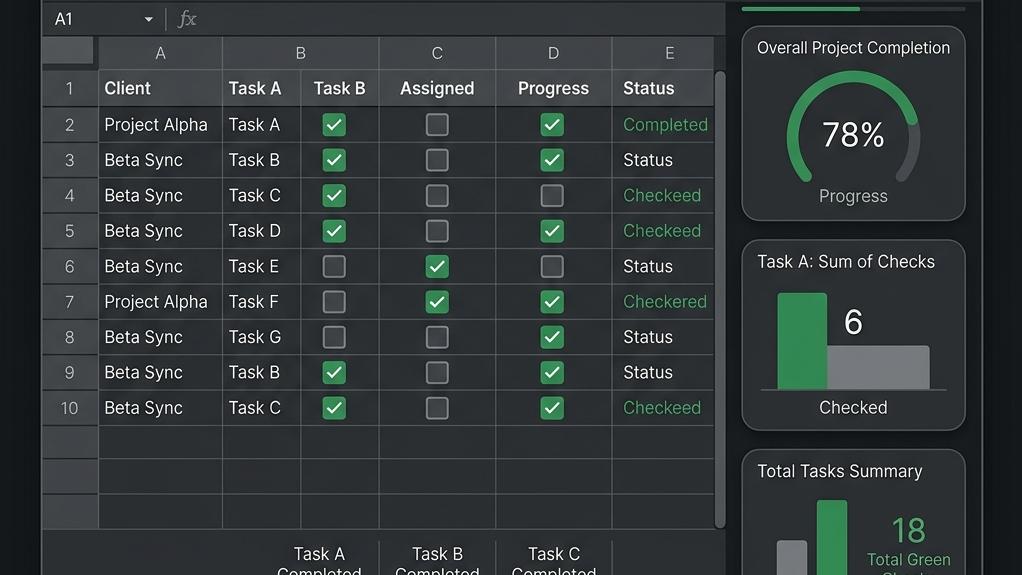Check Assigned checkbox in row 9

point(437,372)
